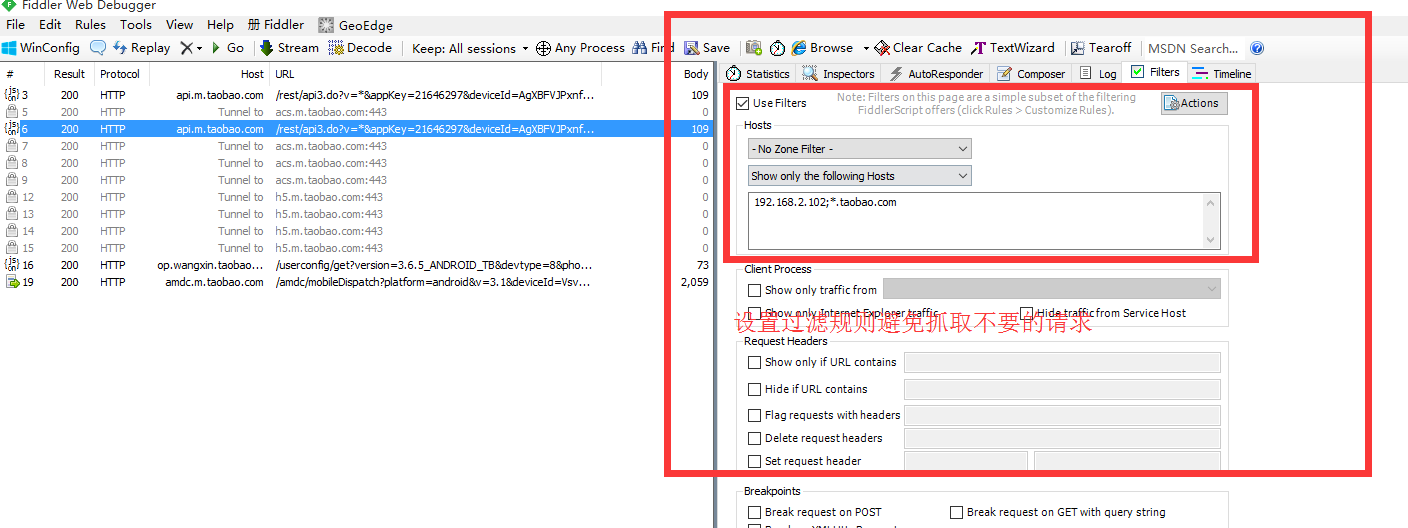
Task: Sort sessions by Result column header
Action: point(69,74)
